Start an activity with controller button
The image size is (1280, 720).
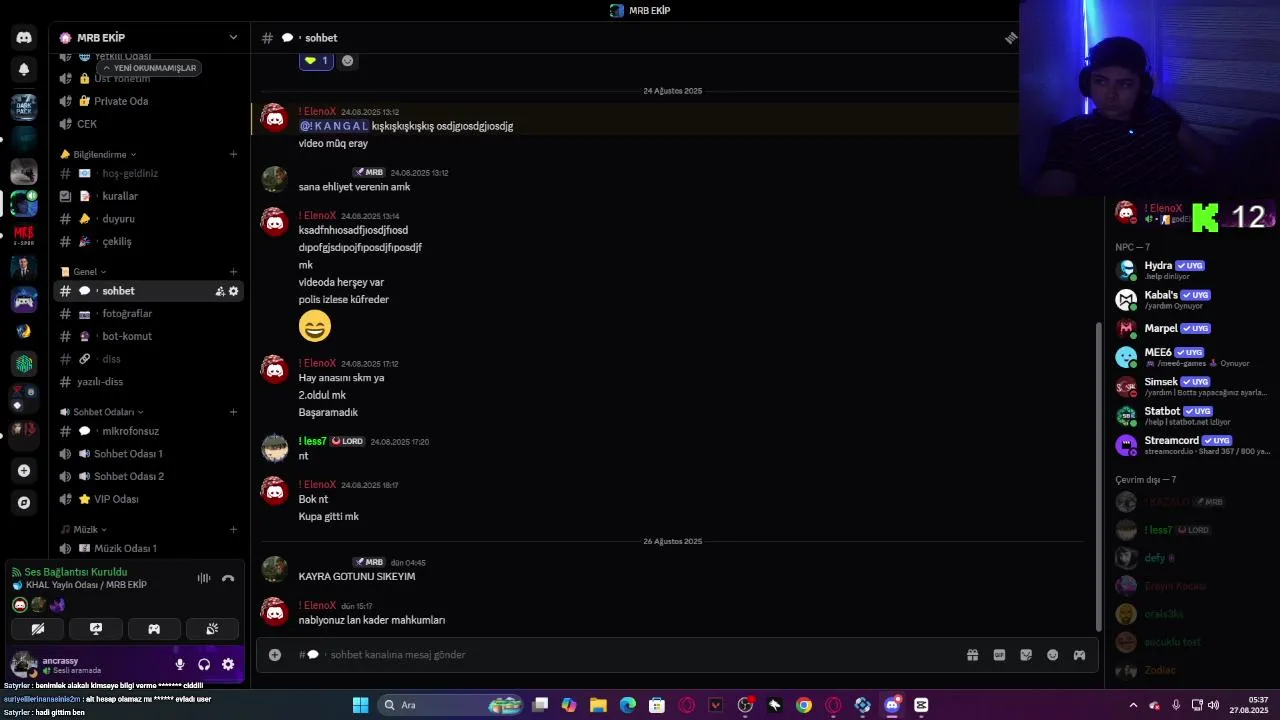coord(154,629)
